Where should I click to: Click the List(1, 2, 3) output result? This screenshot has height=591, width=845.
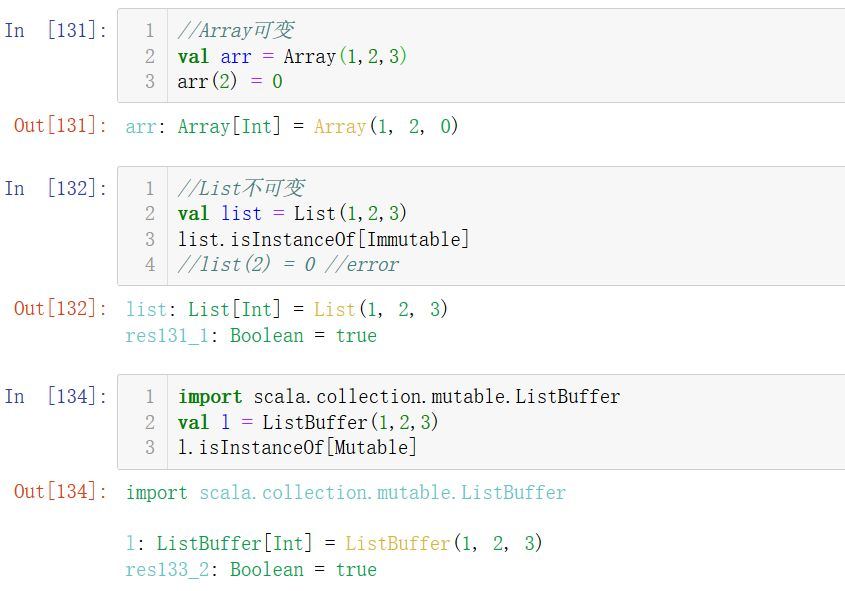click(x=381, y=309)
